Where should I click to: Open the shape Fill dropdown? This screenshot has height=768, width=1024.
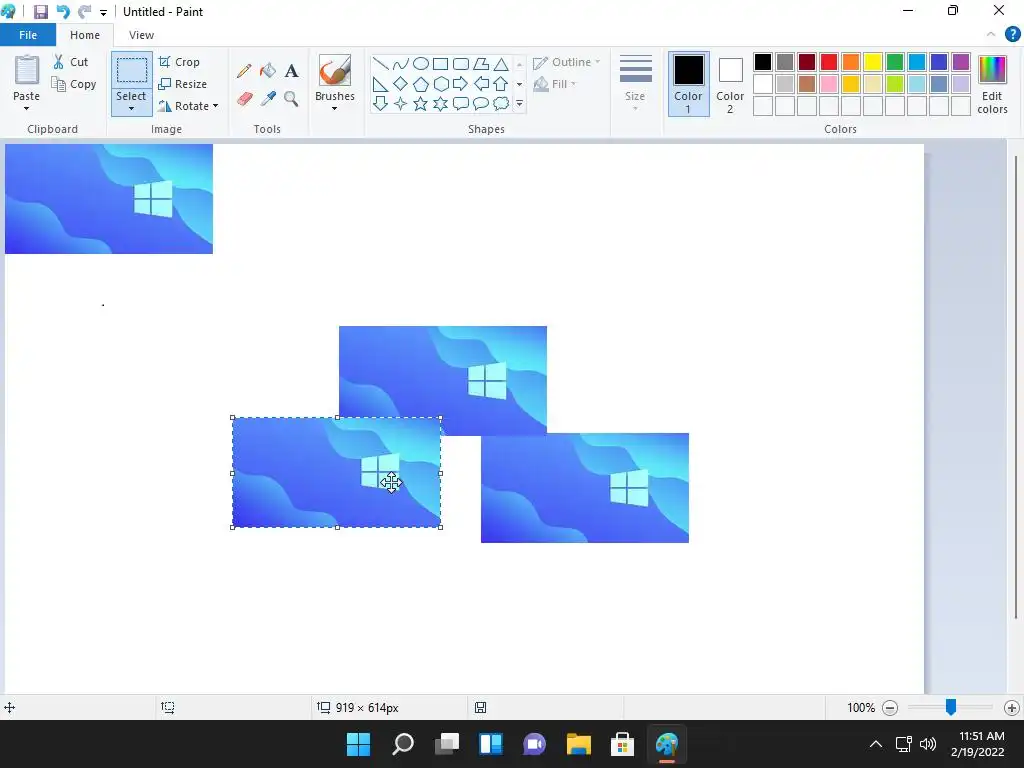[x=555, y=84]
